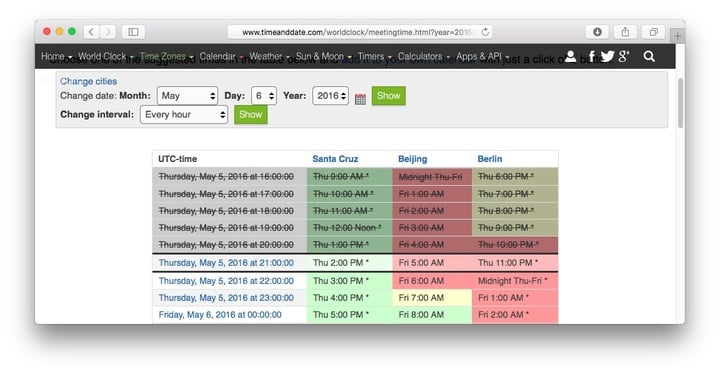Click the Berlin cell Thu 11:00 PM
This screenshot has height=374, width=720.
tap(515, 263)
